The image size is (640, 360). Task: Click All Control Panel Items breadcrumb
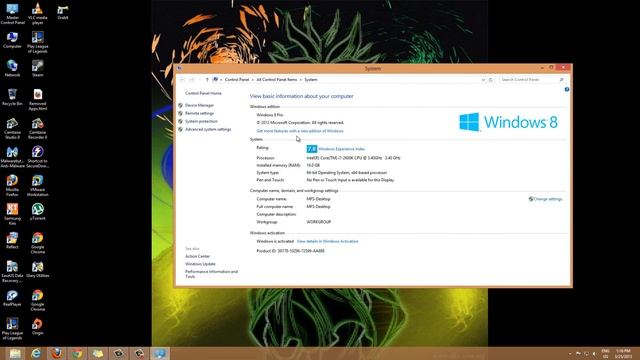[x=277, y=80]
